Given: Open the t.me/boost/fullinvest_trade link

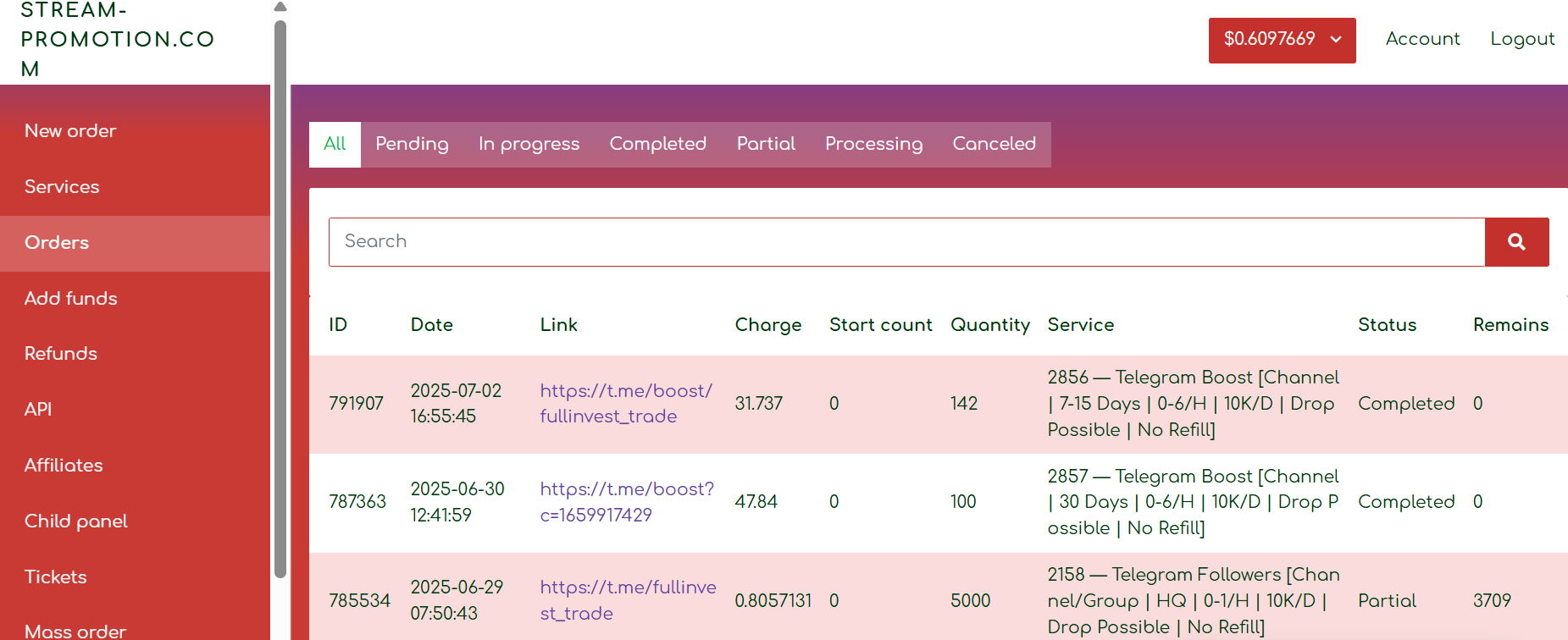Looking at the screenshot, I should tap(626, 404).
